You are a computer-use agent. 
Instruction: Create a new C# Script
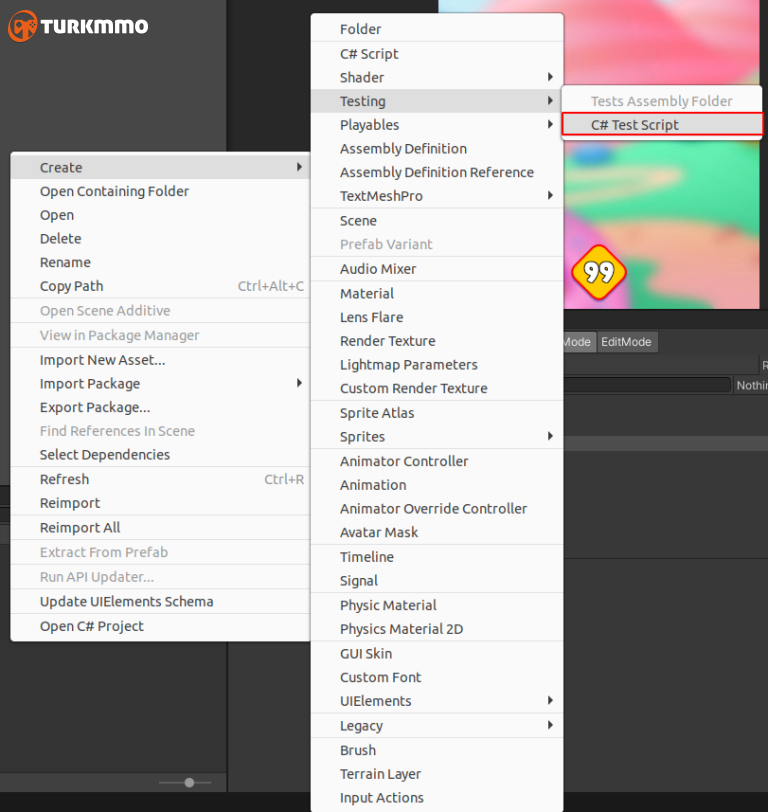437,54
